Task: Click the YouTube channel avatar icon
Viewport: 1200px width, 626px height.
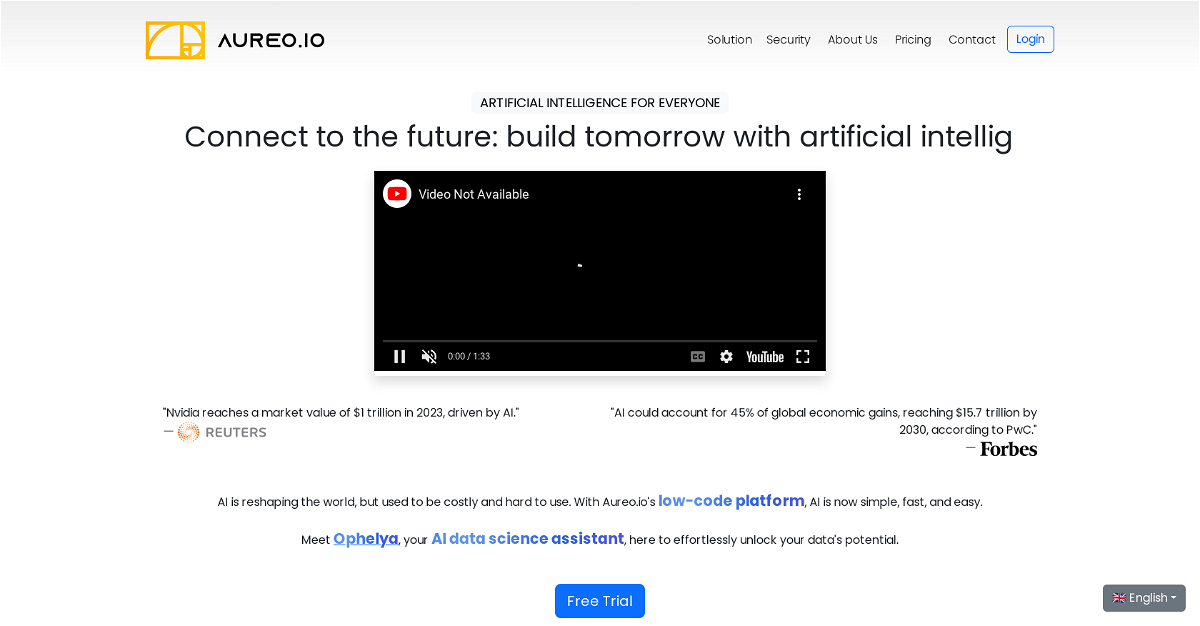Action: tap(397, 194)
